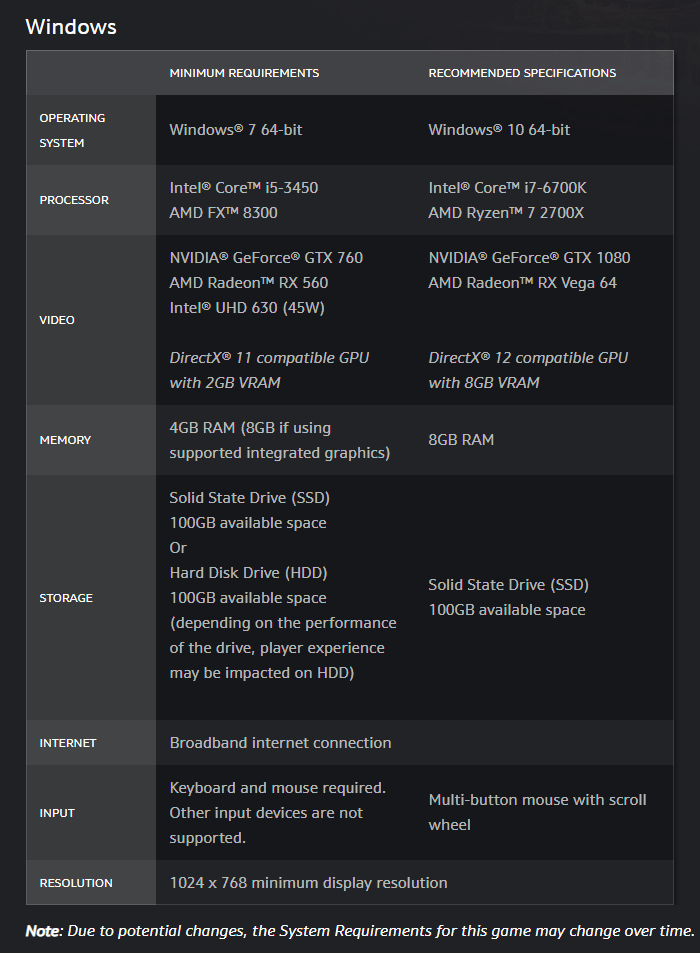Click the AMD Ryzen 7 2700X text

(506, 213)
